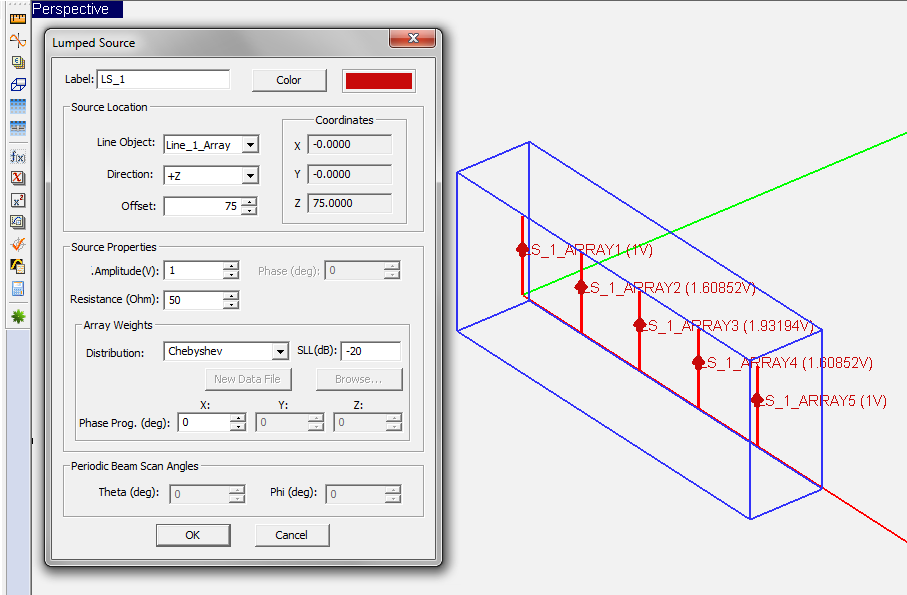
Task: Click the ruler measurement icon in toolbar
Action: (x=17, y=17)
